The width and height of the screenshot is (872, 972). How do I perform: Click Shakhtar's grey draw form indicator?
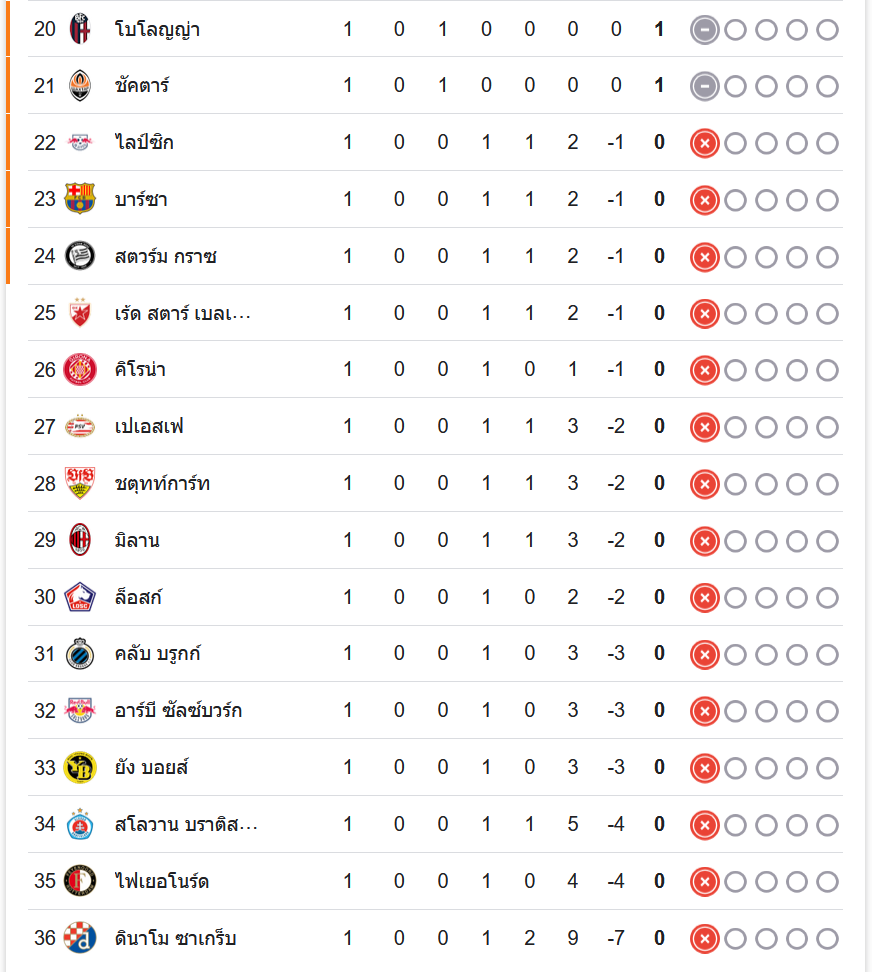click(x=705, y=87)
